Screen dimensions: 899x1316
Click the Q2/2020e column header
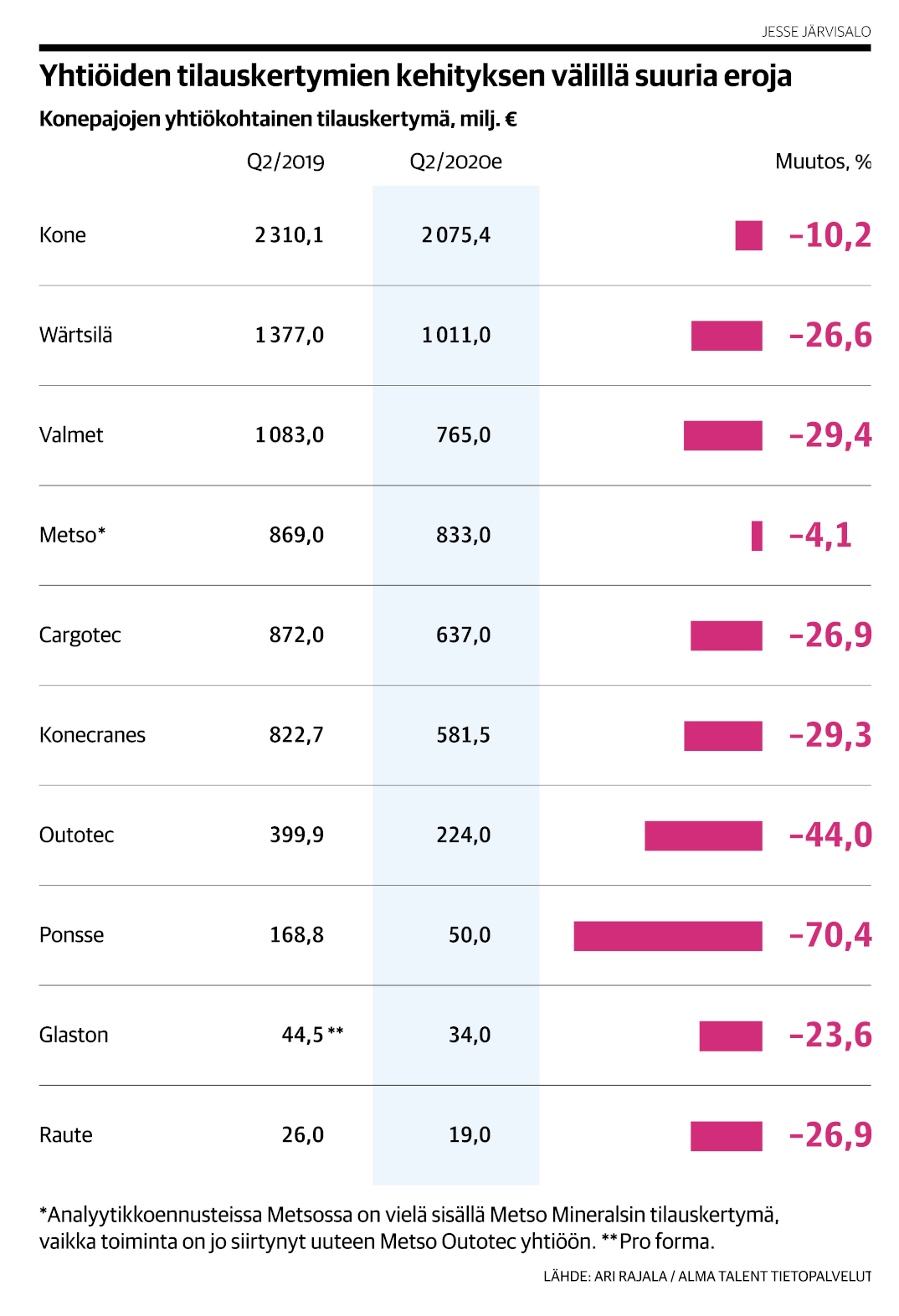pos(455,162)
